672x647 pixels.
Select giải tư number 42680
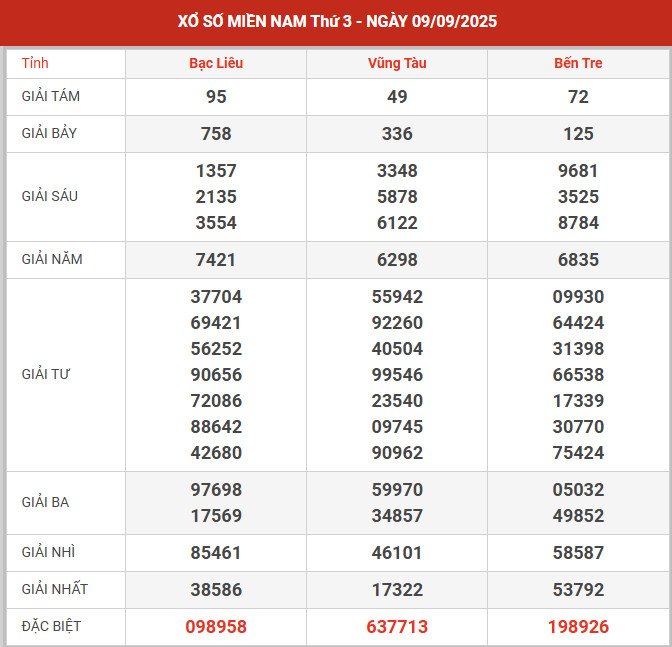coord(216,453)
